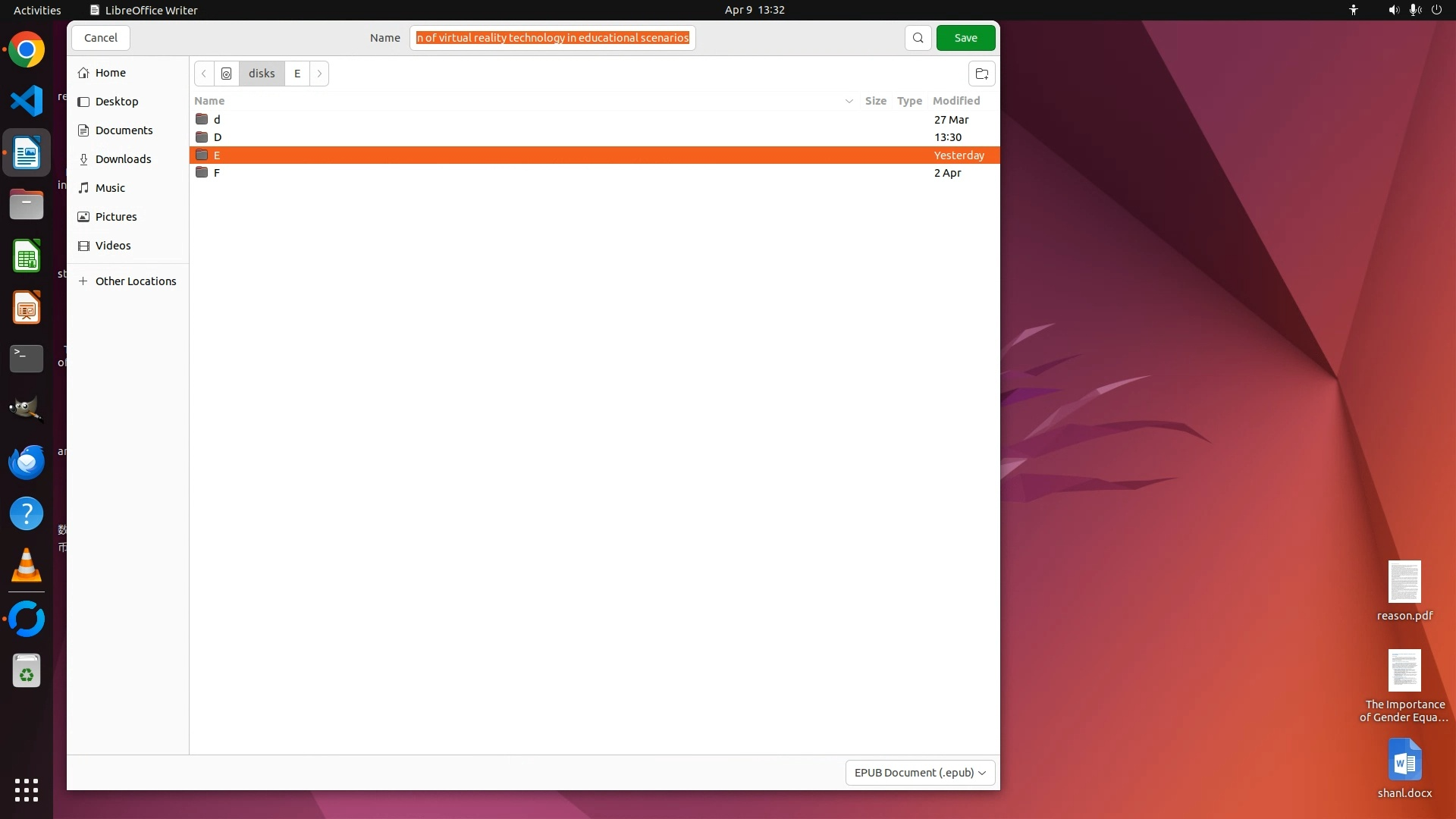Viewport: 1456px width, 819px height.
Task: Click the disk root icon in path bar
Action: tap(226, 74)
